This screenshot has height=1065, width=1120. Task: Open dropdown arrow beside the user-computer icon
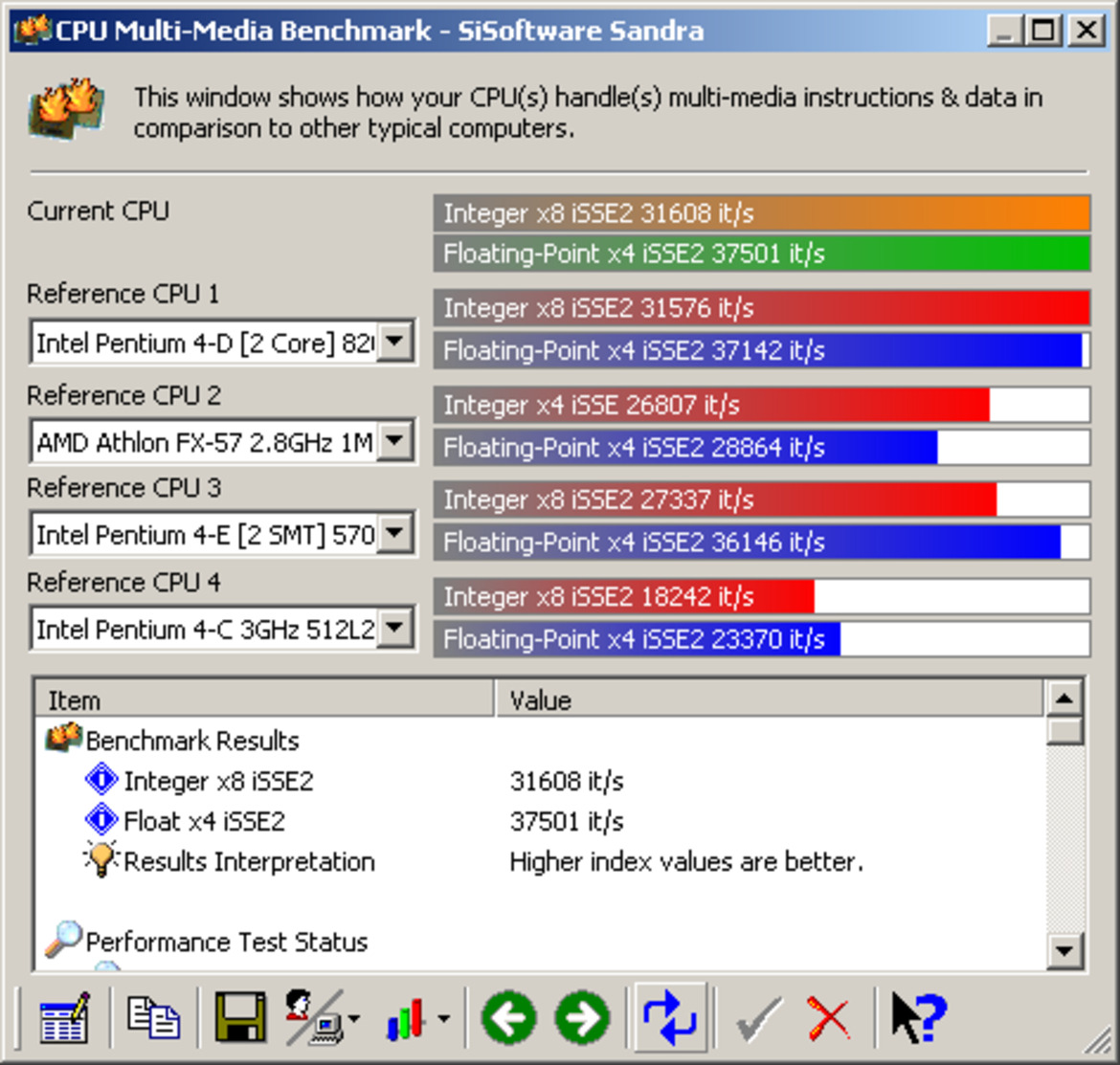click(x=354, y=1019)
